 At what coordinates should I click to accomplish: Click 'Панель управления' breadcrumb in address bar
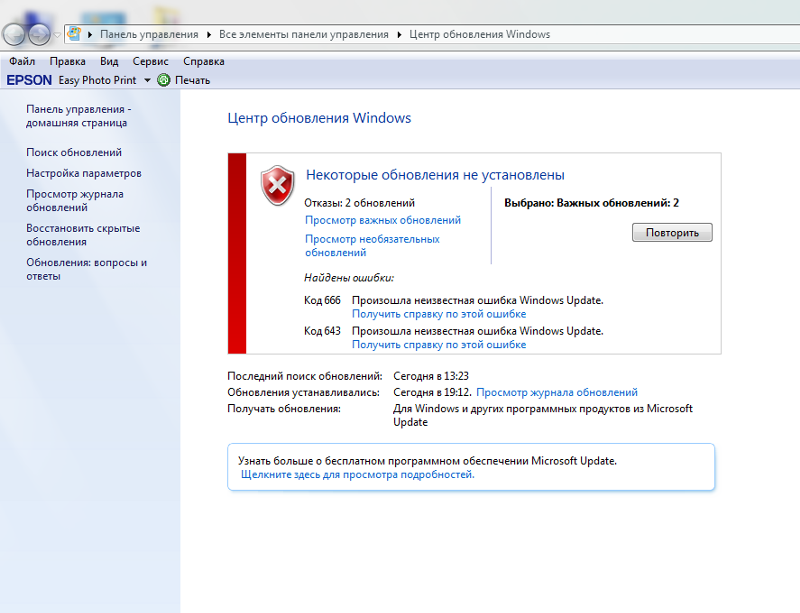coord(149,34)
